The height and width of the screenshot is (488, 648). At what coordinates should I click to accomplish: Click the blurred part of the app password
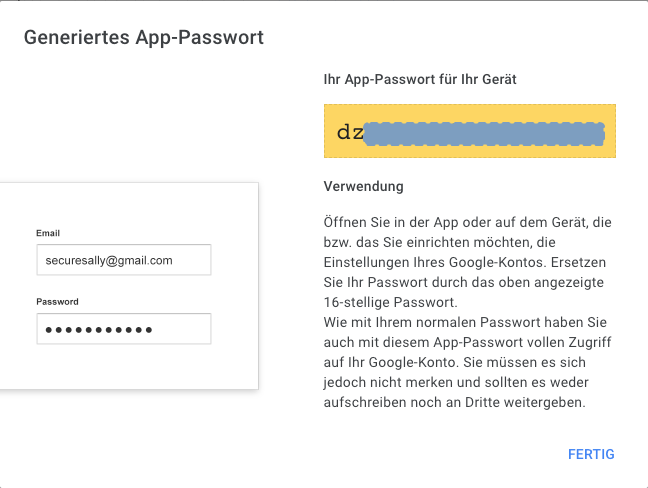click(484, 133)
